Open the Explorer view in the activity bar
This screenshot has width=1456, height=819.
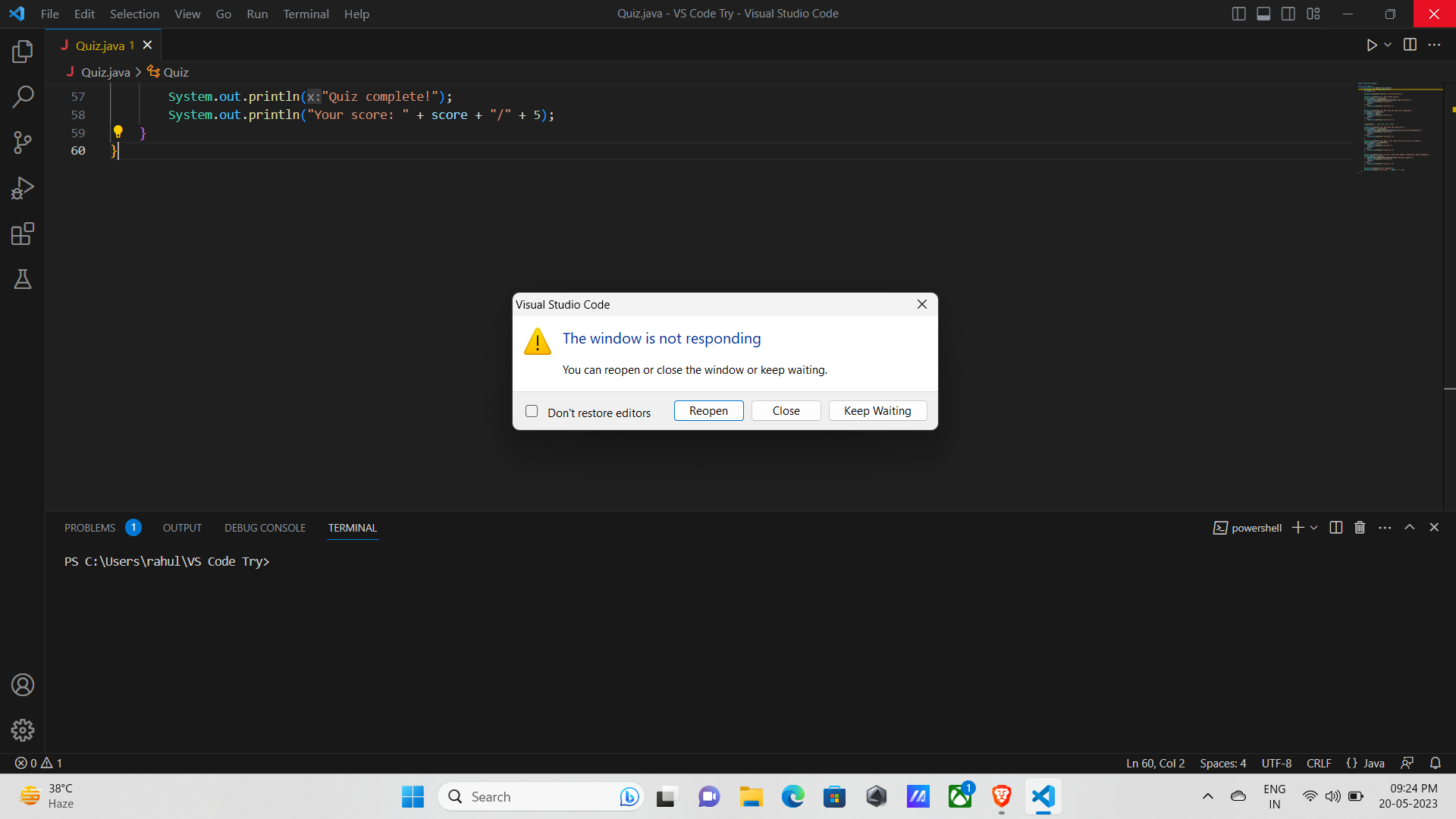[23, 52]
